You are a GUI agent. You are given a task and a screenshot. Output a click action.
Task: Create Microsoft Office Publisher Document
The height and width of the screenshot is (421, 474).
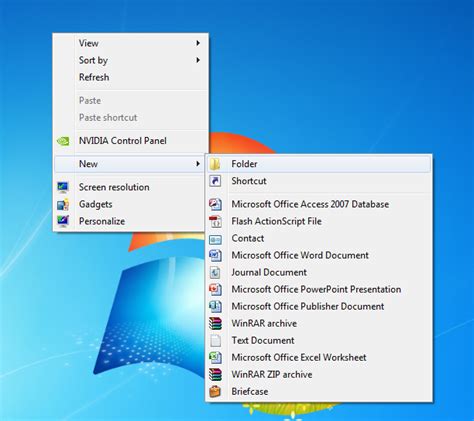(x=319, y=306)
